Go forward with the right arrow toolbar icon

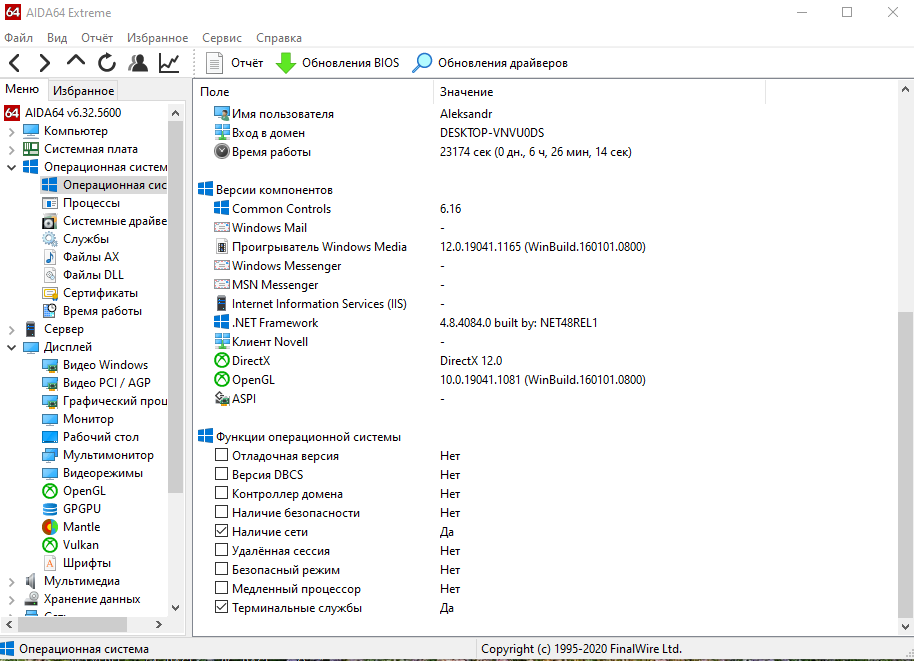click(44, 62)
